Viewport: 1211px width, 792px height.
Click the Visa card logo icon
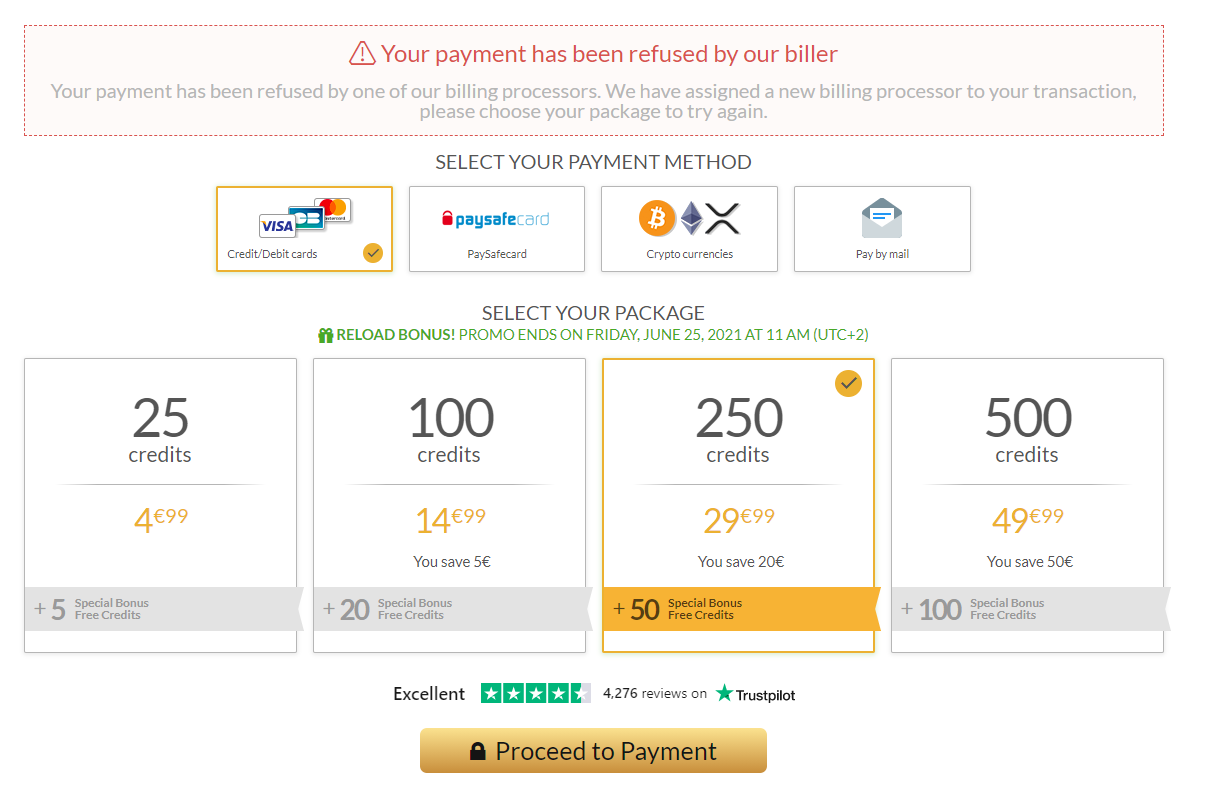click(277, 226)
